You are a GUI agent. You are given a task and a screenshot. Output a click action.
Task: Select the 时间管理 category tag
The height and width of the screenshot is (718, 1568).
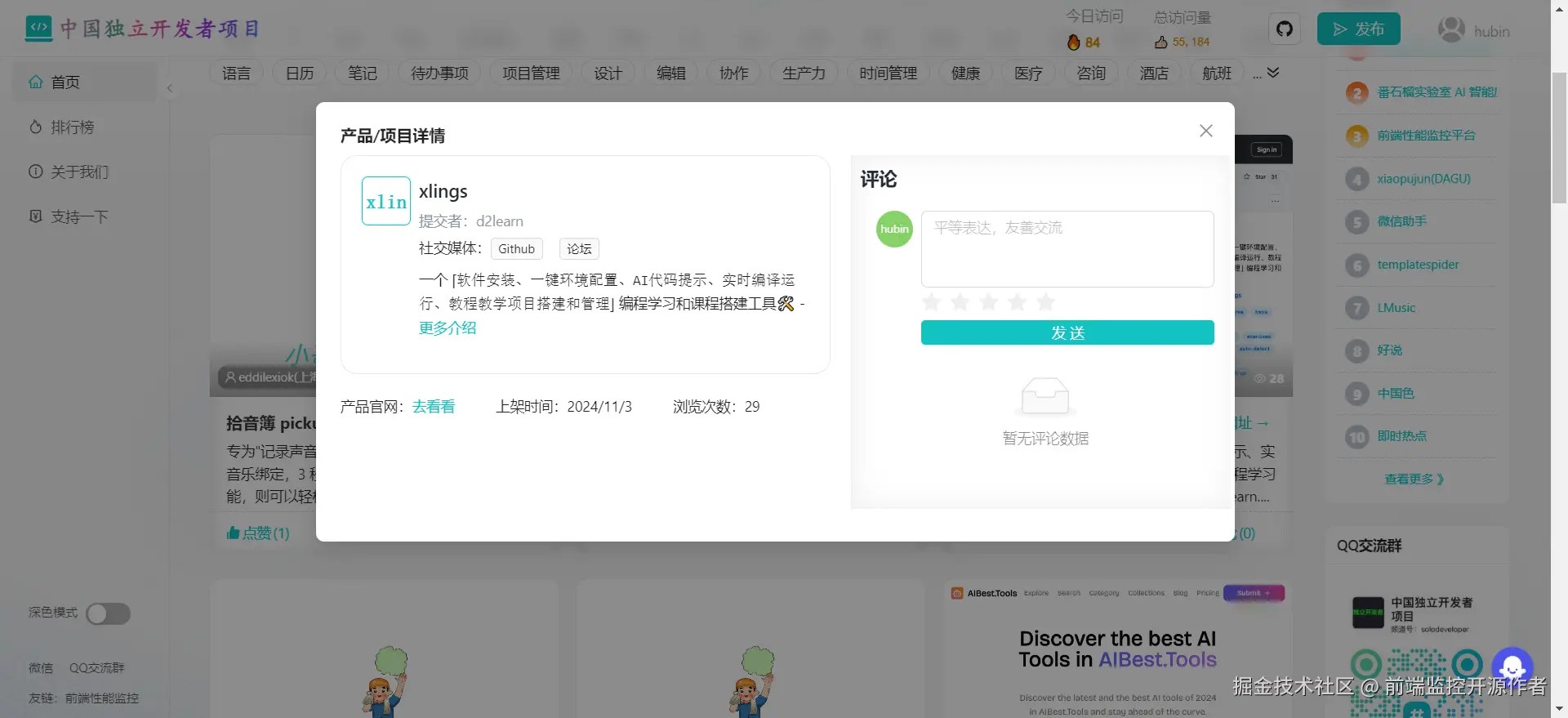889,74
